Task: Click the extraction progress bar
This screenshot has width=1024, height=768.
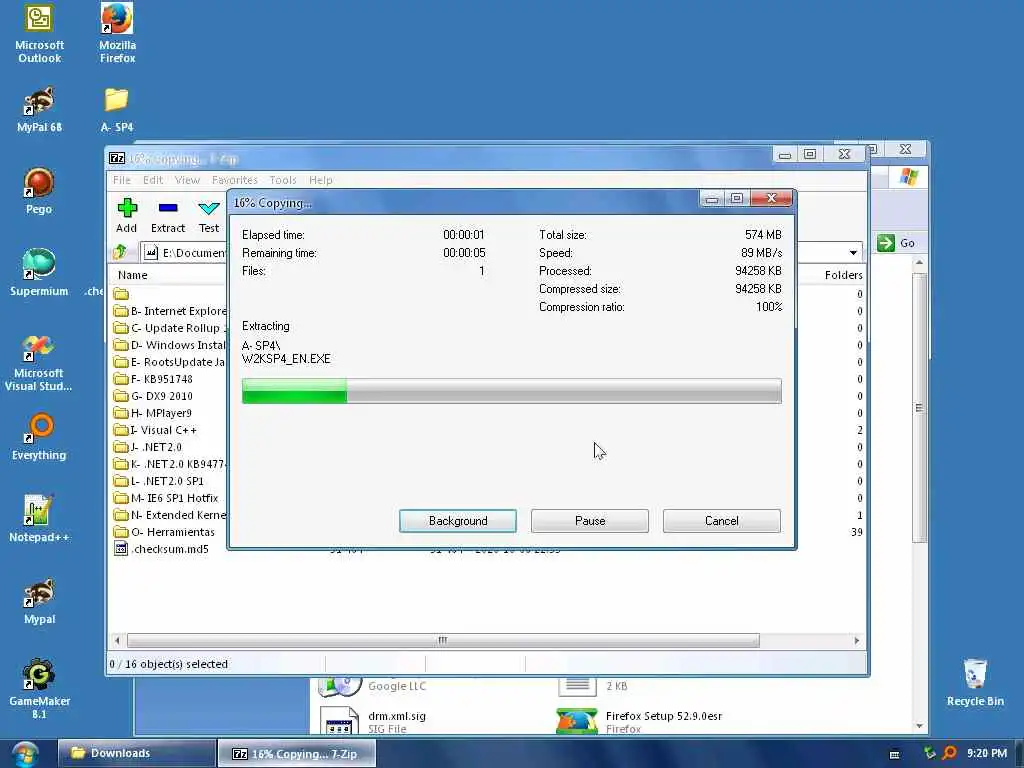Action: click(511, 391)
